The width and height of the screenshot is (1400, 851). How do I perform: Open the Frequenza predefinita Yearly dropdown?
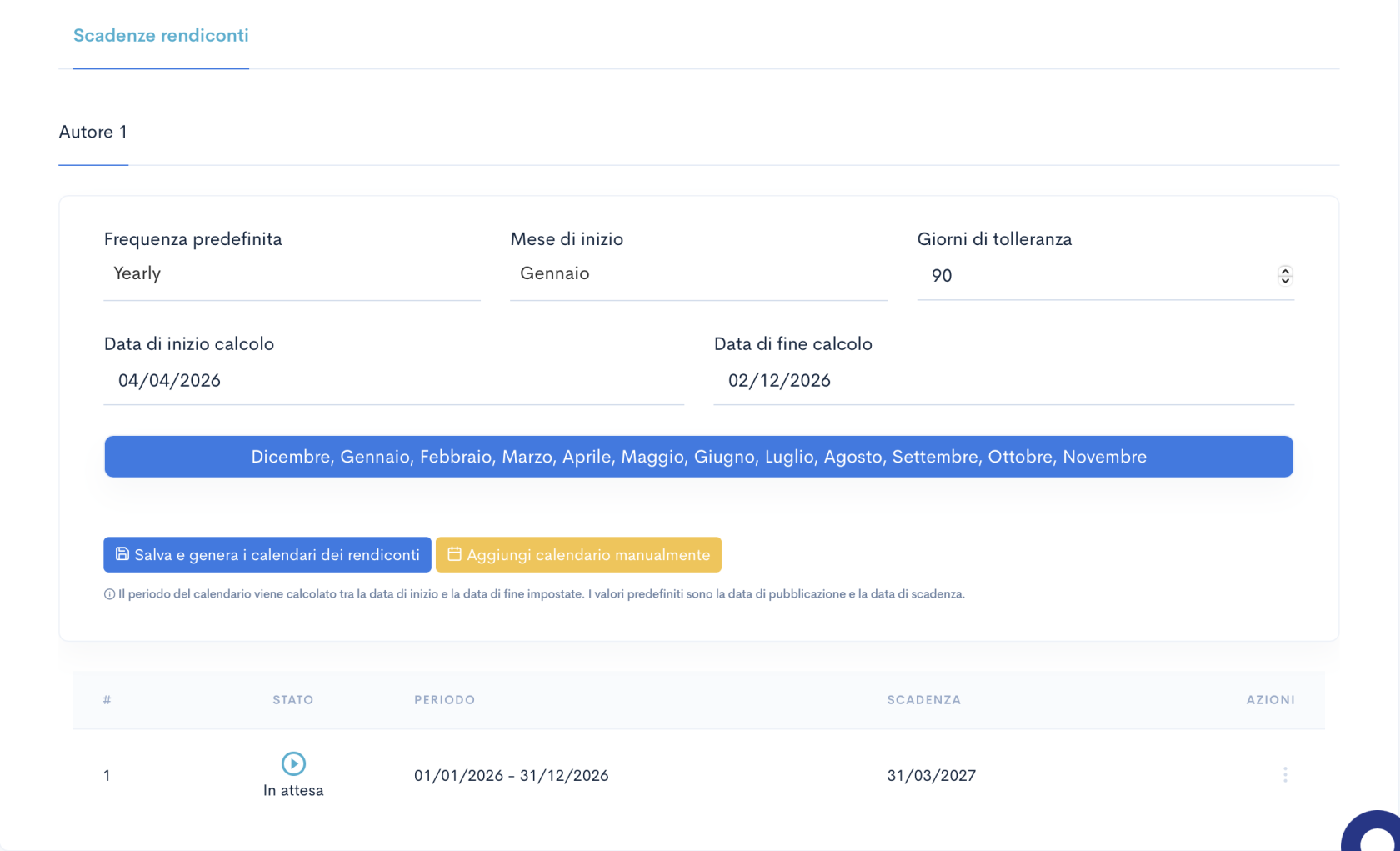click(292, 274)
